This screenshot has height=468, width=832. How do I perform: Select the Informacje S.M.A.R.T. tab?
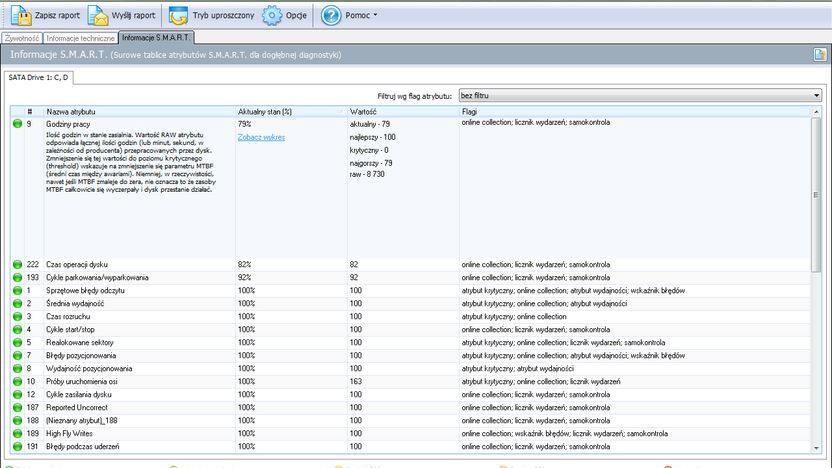pyautogui.click(x=156, y=38)
